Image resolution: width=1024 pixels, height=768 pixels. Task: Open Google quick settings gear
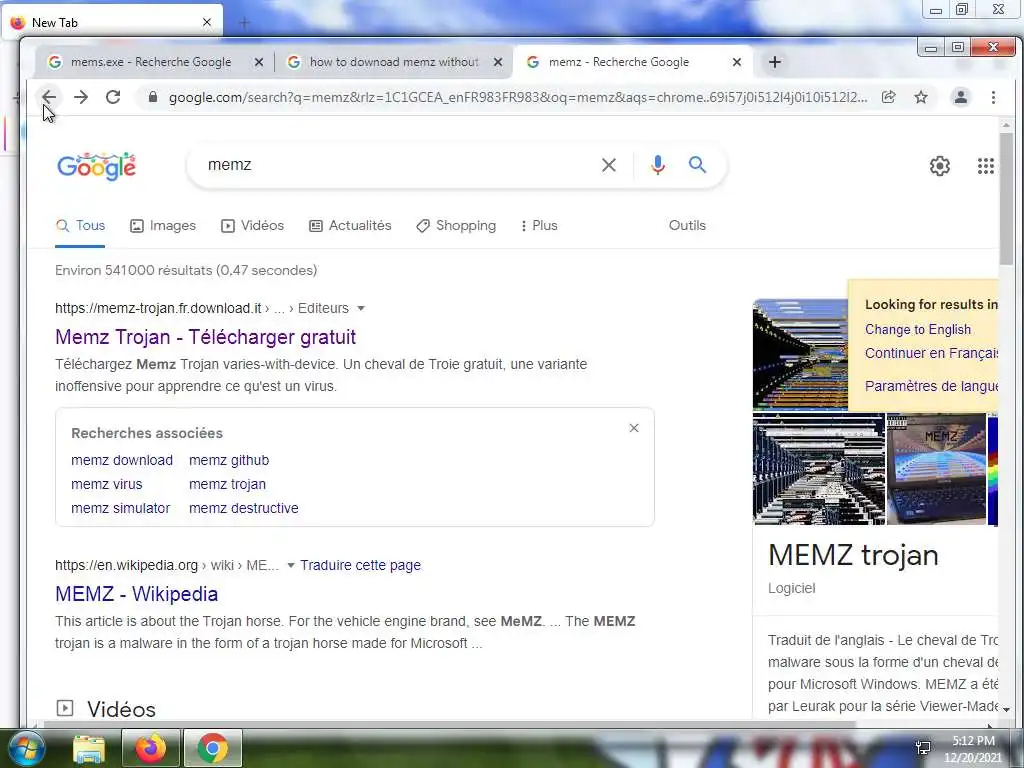(940, 166)
